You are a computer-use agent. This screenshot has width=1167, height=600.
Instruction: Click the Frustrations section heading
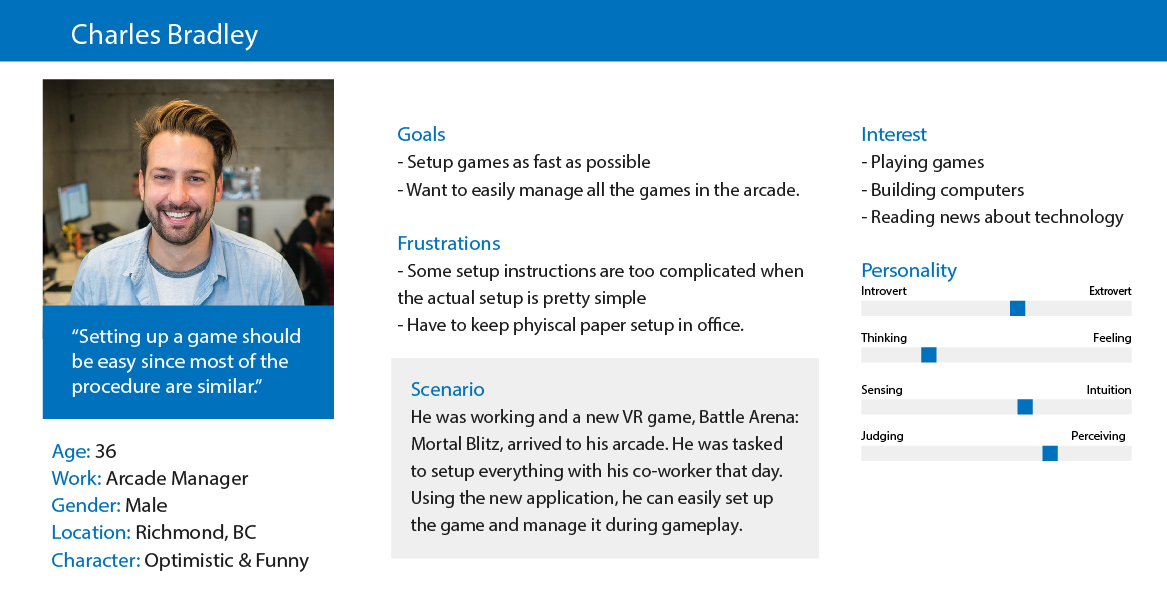click(449, 243)
